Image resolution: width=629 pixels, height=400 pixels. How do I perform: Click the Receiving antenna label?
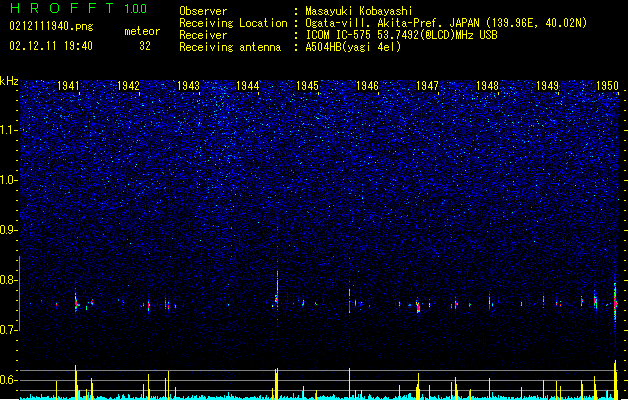(230, 47)
